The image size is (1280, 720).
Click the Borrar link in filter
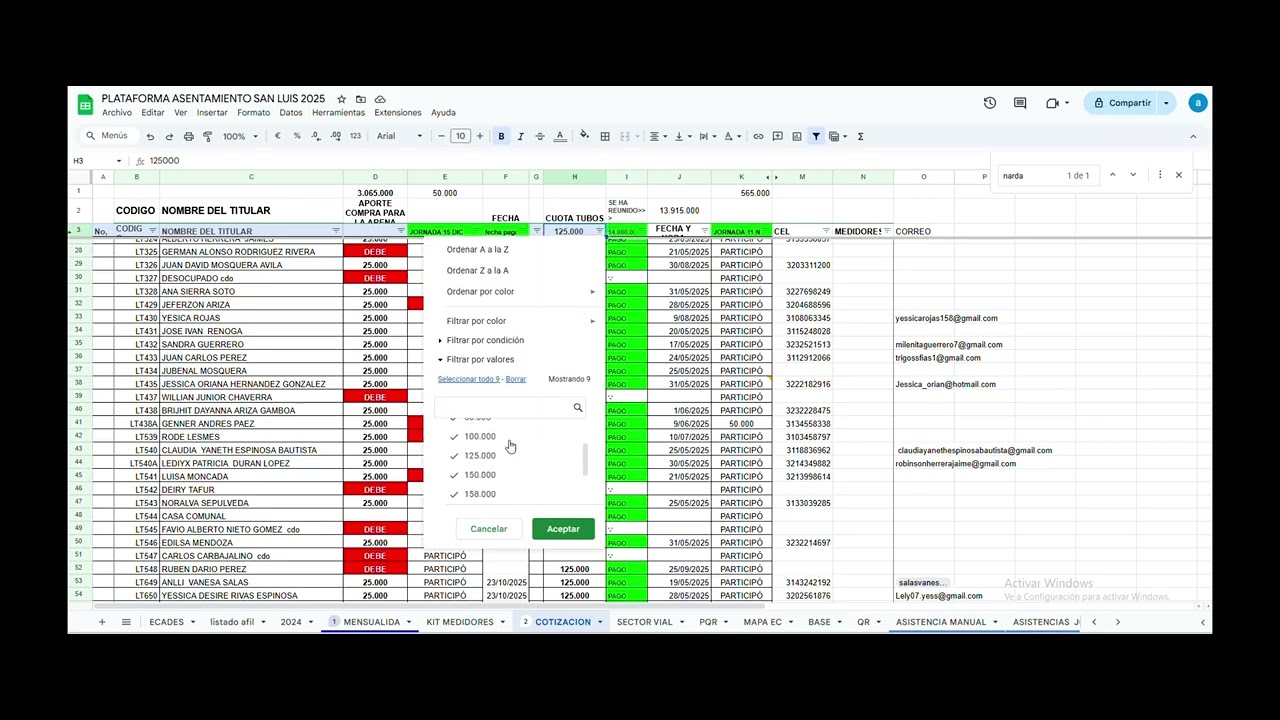pyautogui.click(x=516, y=379)
